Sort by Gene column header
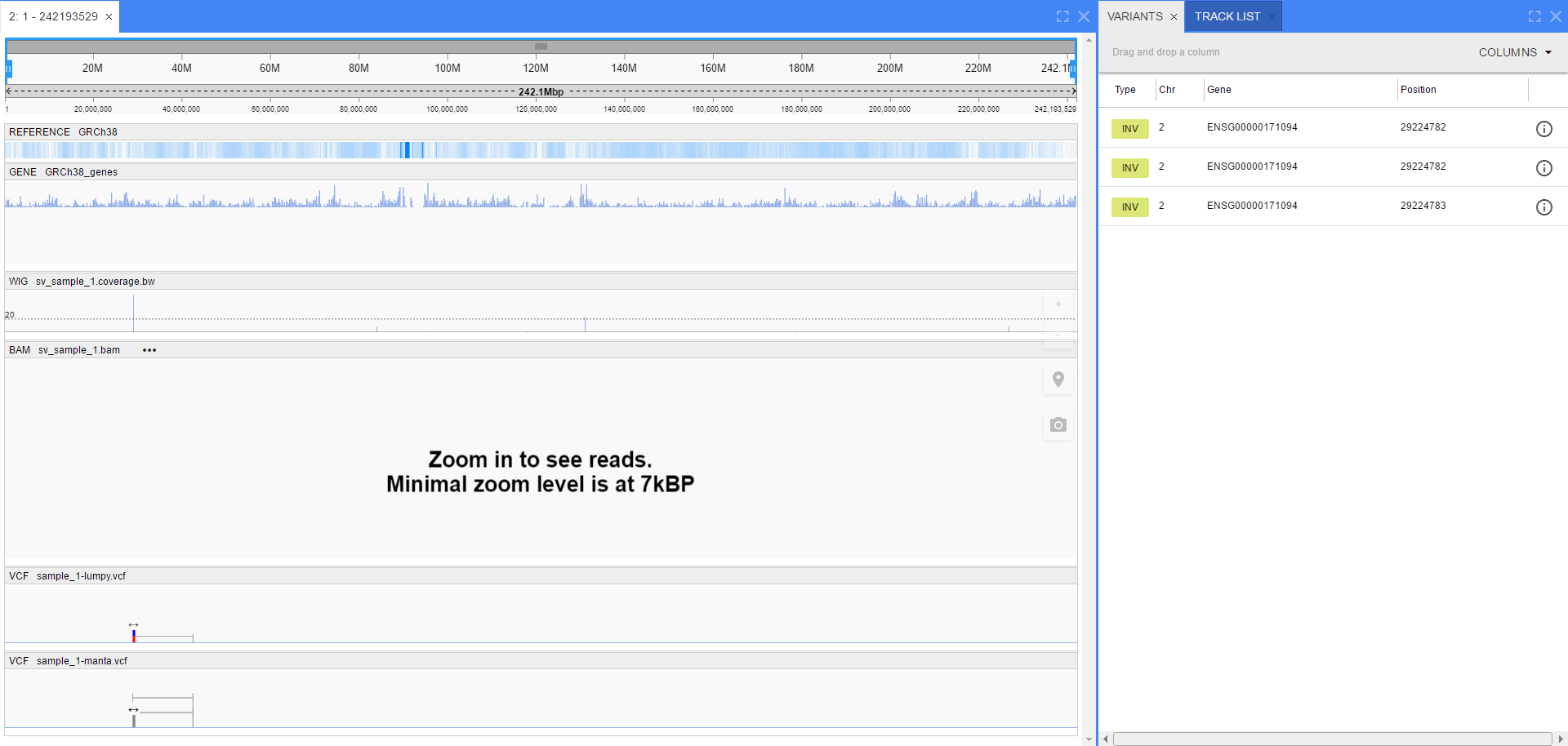 (1219, 90)
